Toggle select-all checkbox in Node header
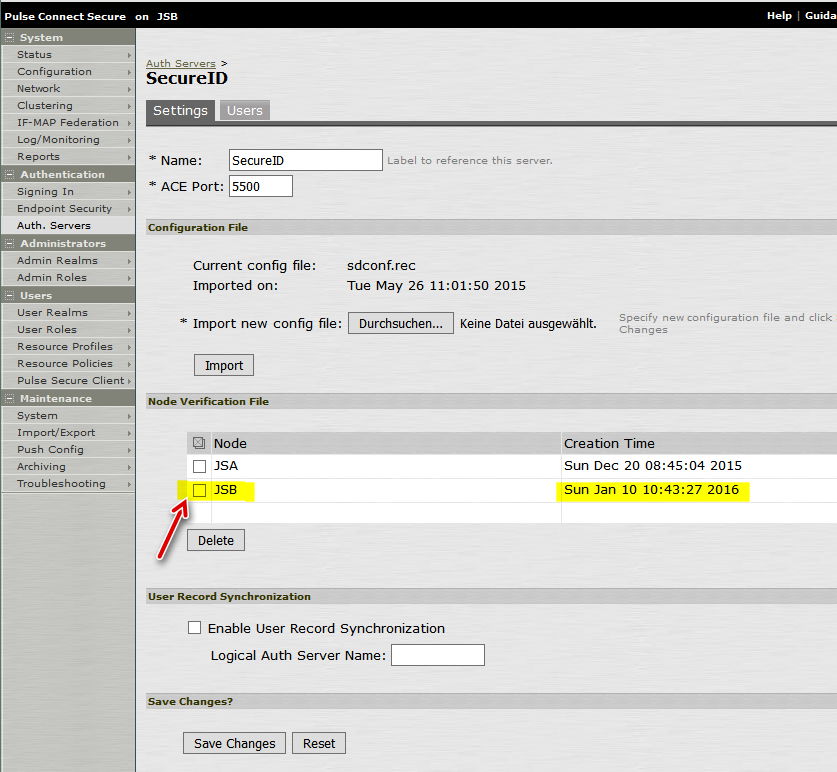The height and width of the screenshot is (772, 837). point(199,443)
